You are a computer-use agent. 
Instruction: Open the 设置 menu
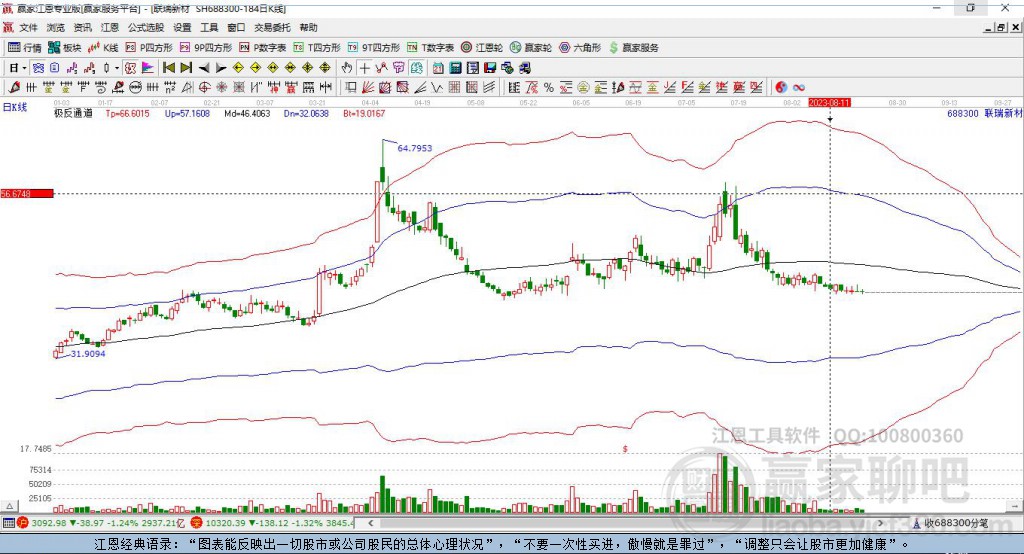[x=182, y=27]
